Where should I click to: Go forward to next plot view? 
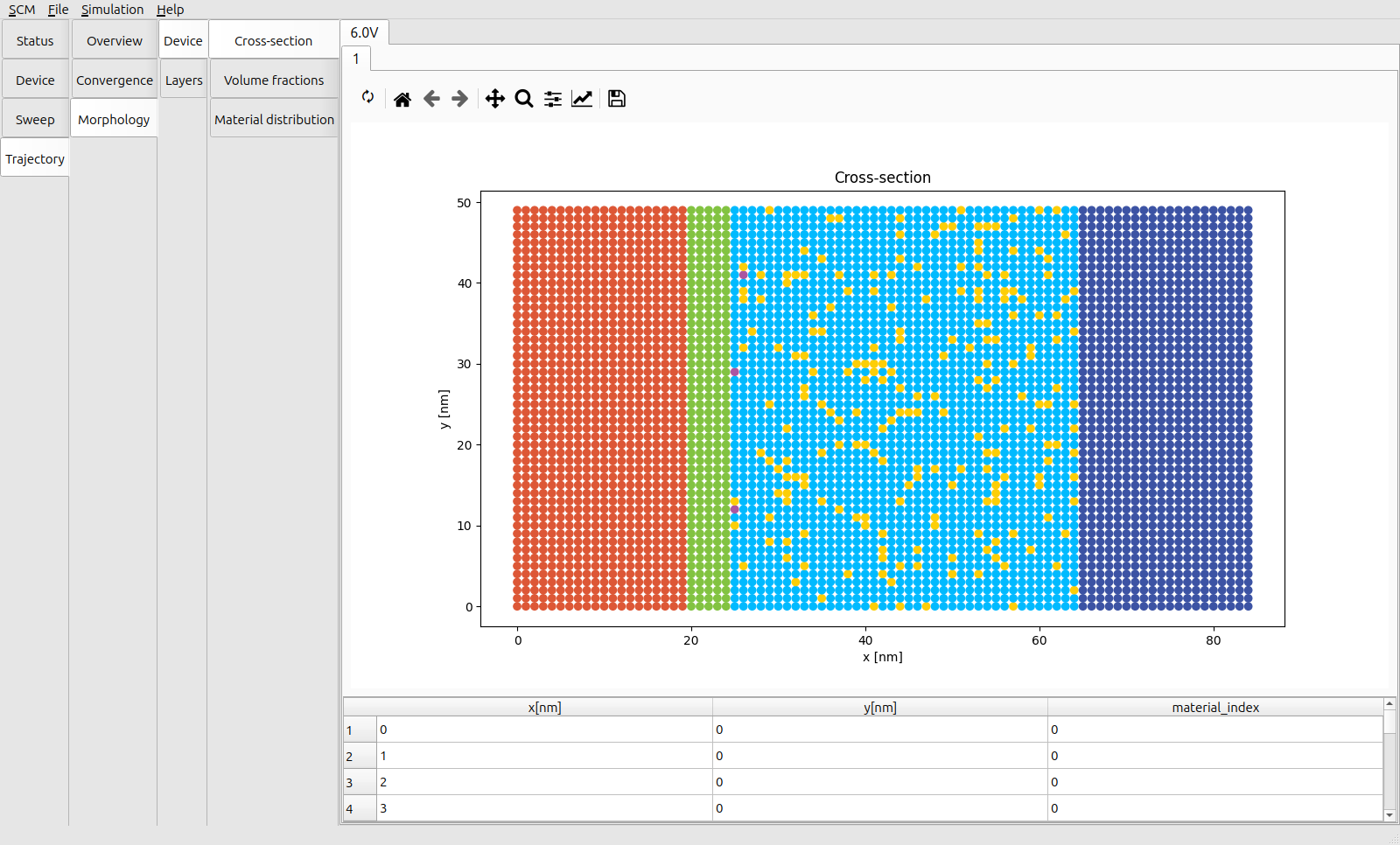click(460, 99)
